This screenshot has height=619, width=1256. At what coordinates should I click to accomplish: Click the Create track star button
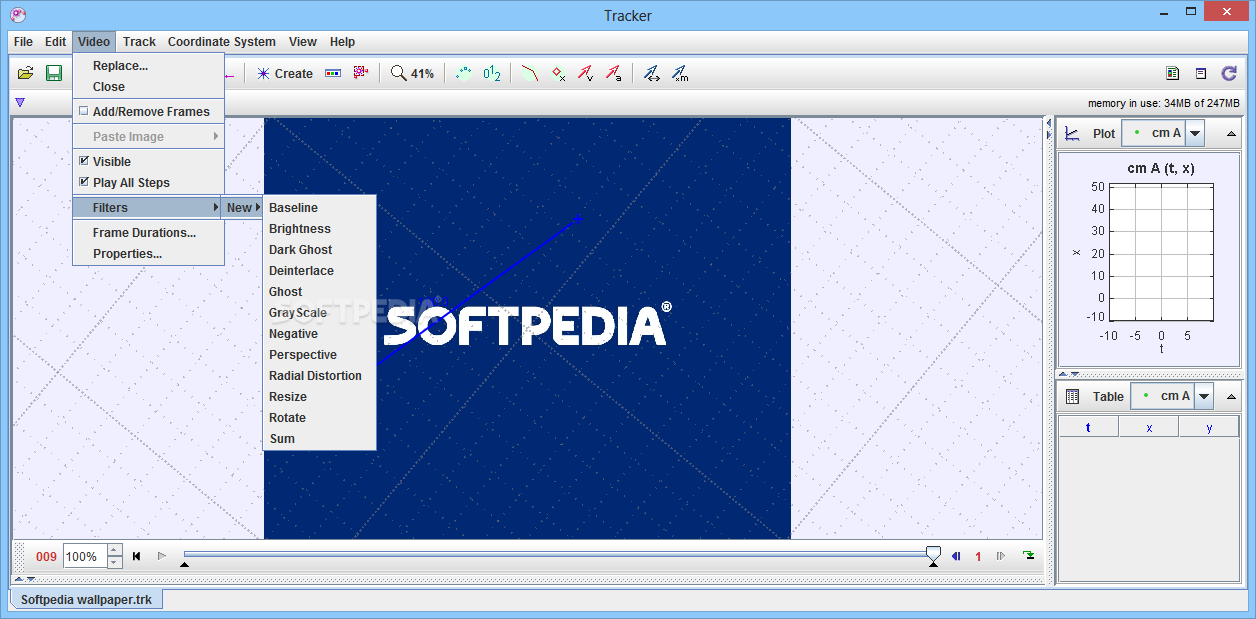point(285,73)
